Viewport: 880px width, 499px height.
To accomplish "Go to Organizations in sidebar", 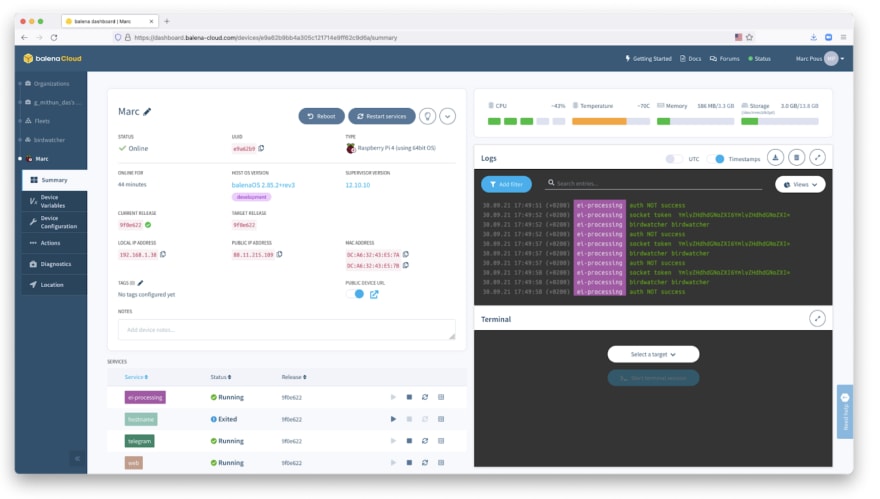I will coord(51,84).
